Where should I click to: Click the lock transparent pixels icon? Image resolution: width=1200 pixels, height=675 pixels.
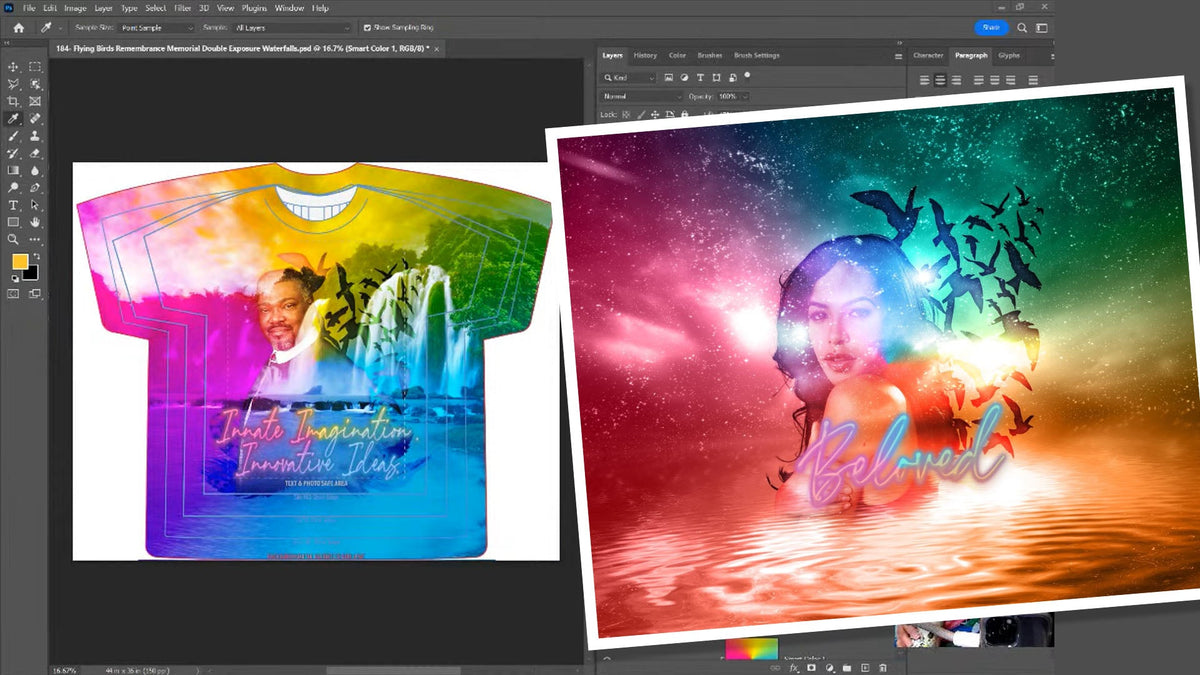pos(626,114)
